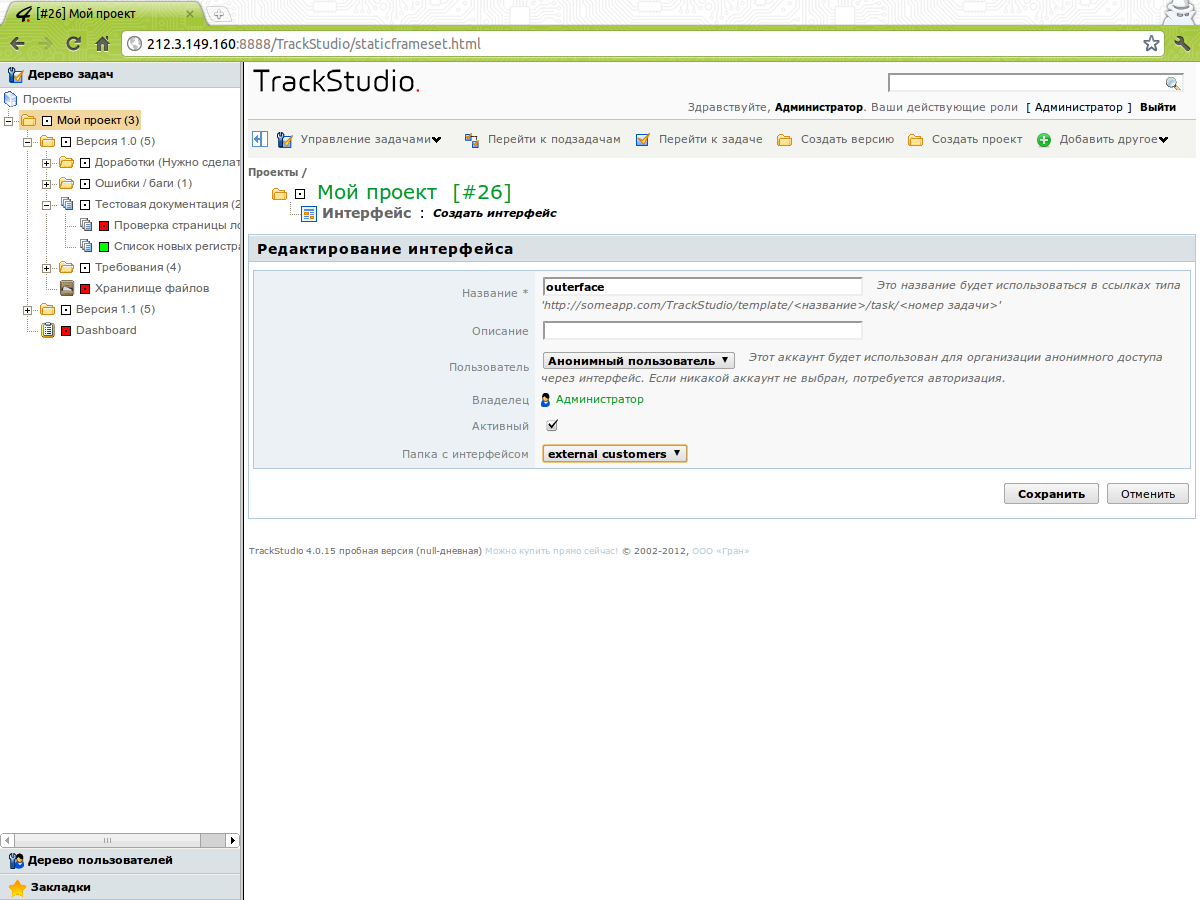Expand the Доработки tree node

[x=47, y=163]
